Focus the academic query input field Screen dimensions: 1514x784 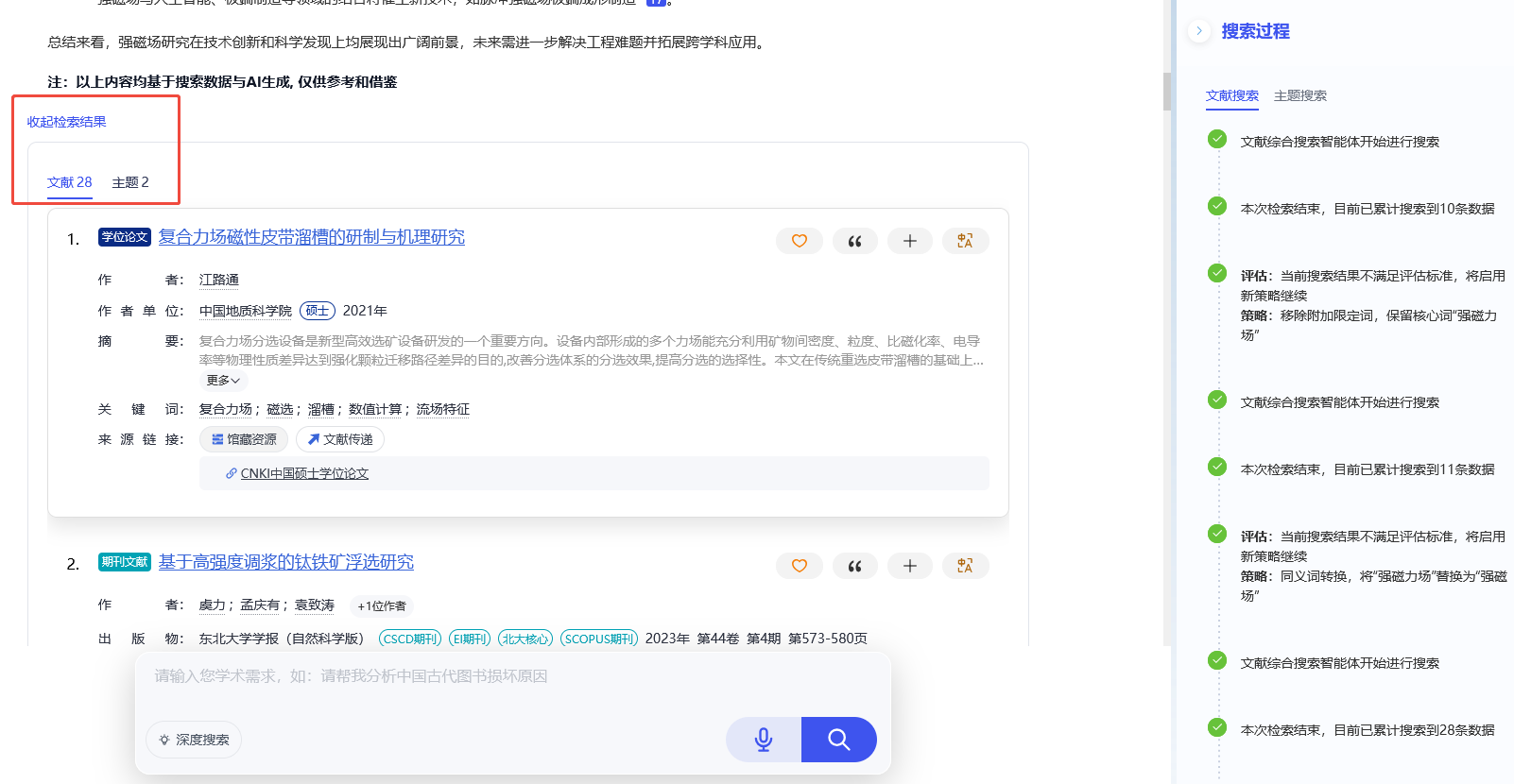click(x=513, y=676)
